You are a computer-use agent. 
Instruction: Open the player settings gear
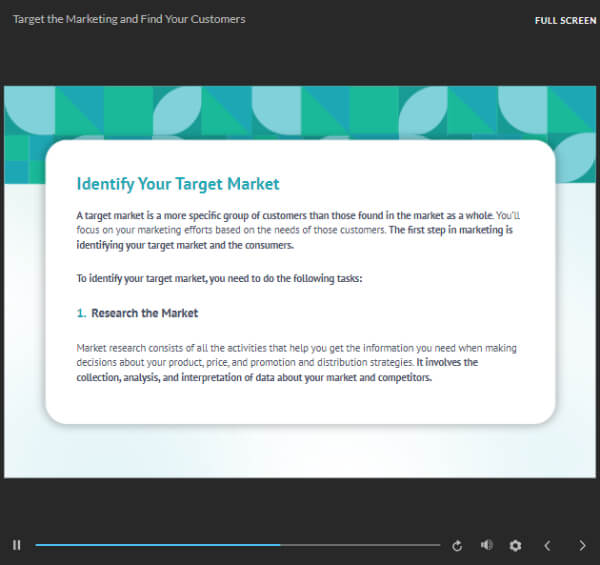tap(515, 545)
